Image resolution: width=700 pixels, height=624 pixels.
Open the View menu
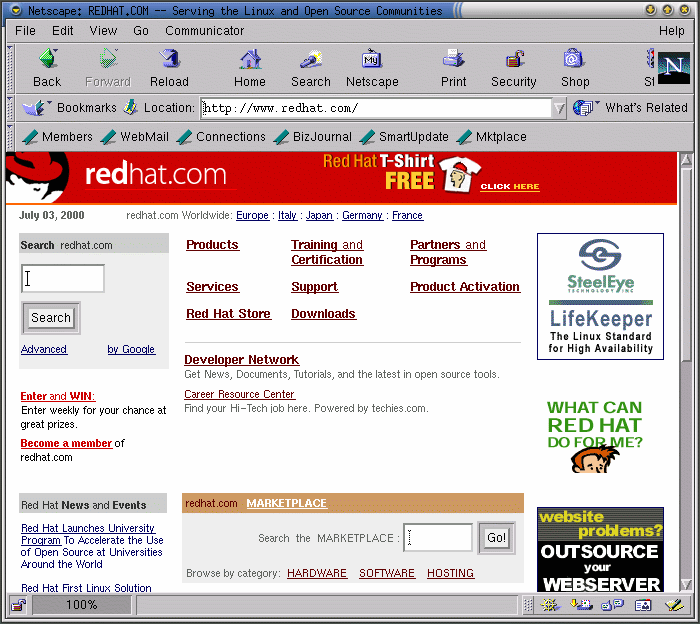(x=103, y=31)
